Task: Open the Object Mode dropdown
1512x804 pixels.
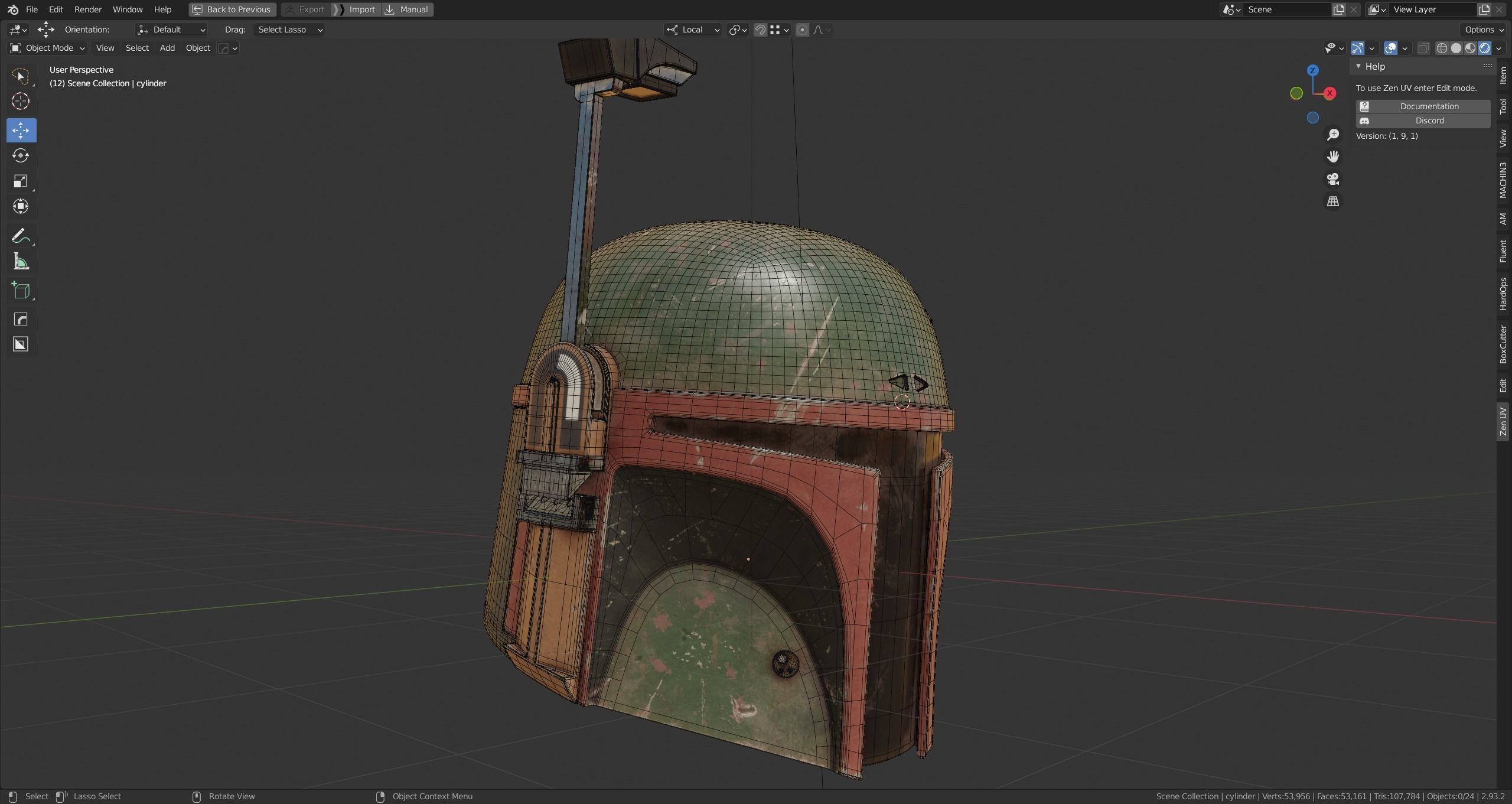Action: click(47, 48)
